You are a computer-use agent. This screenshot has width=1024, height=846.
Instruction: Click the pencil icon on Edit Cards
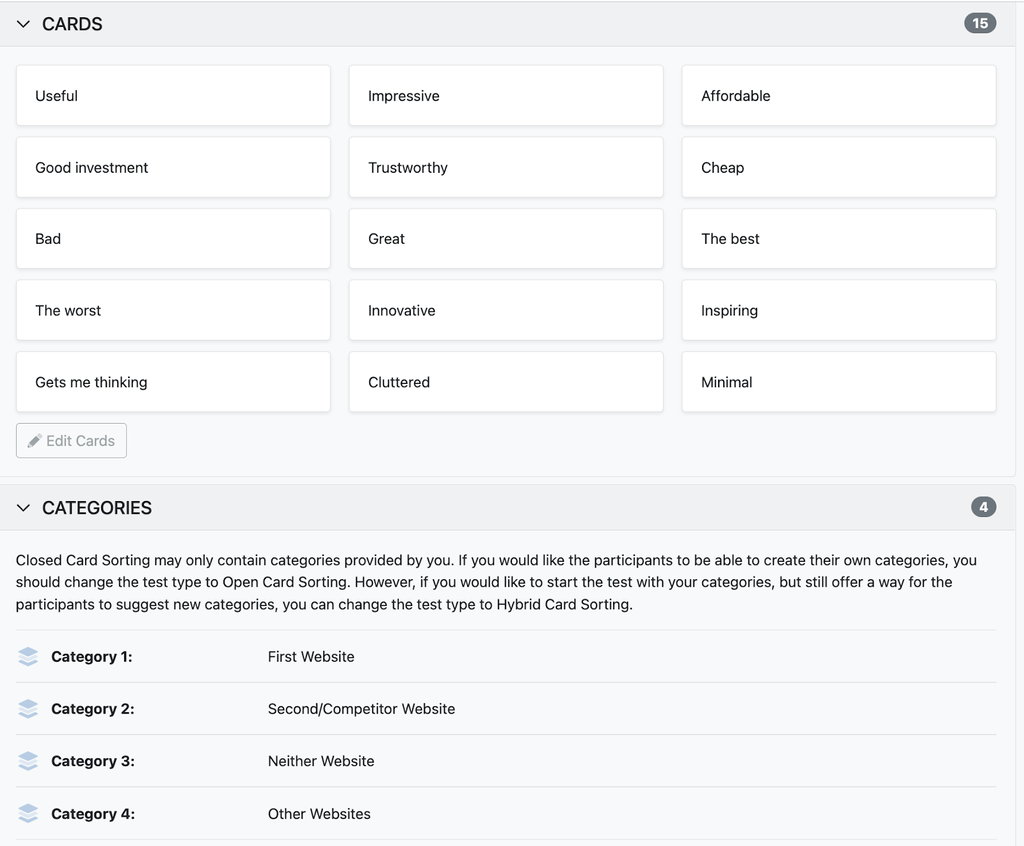(x=33, y=440)
